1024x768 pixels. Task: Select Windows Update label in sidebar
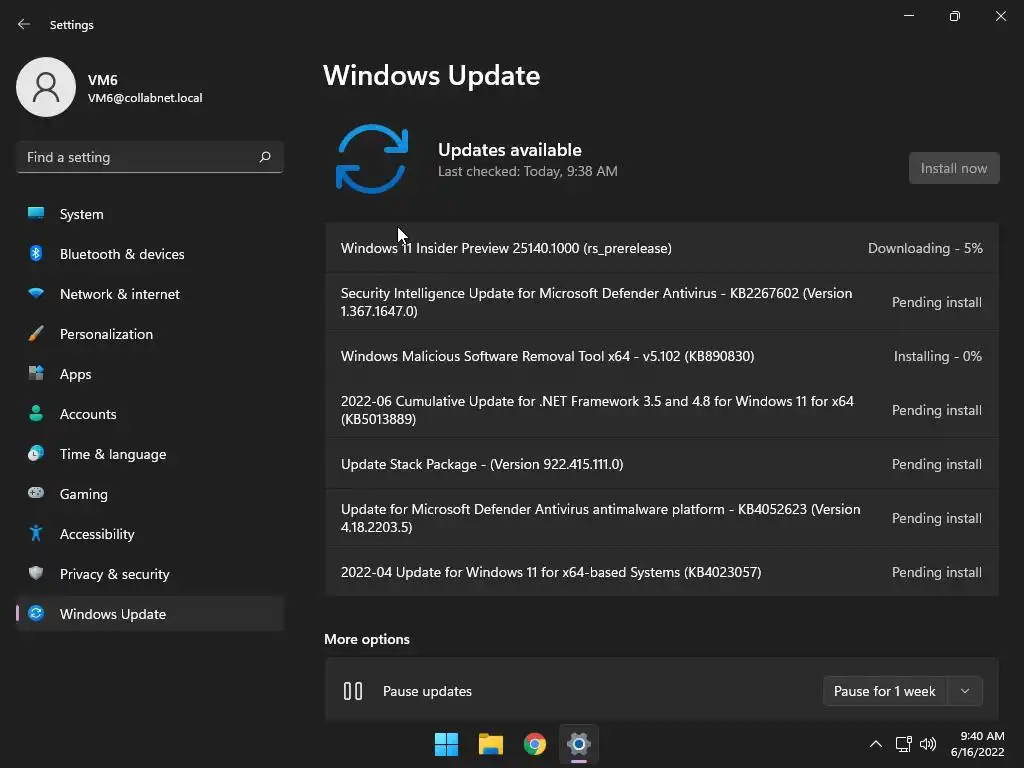[x=113, y=614]
